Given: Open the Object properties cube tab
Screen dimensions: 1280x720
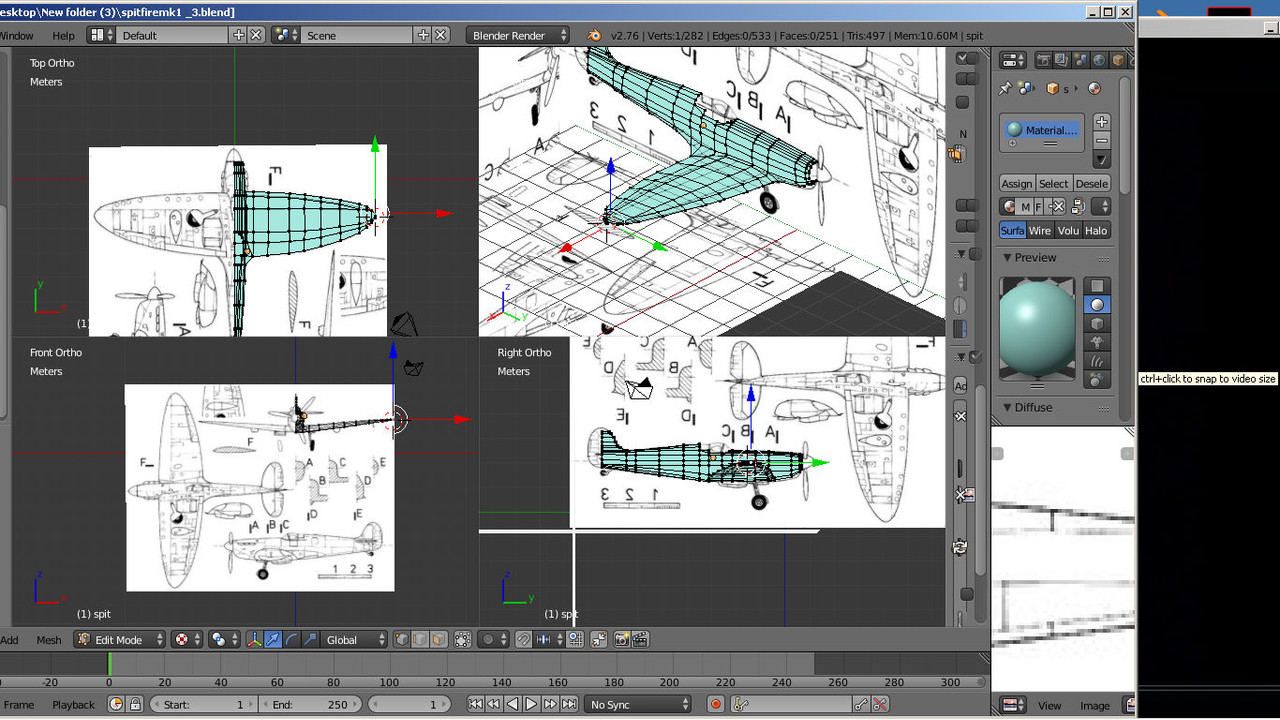Looking at the screenshot, I should 1118,60.
